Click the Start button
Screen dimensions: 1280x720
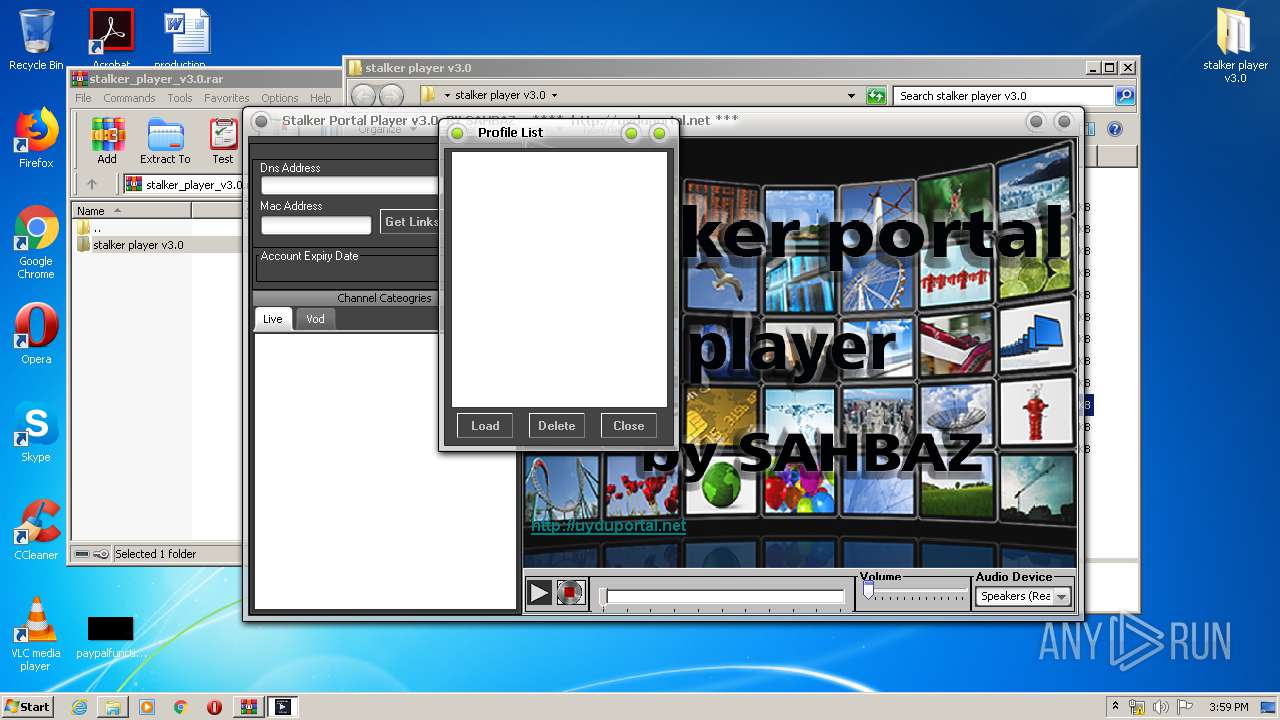[28, 706]
